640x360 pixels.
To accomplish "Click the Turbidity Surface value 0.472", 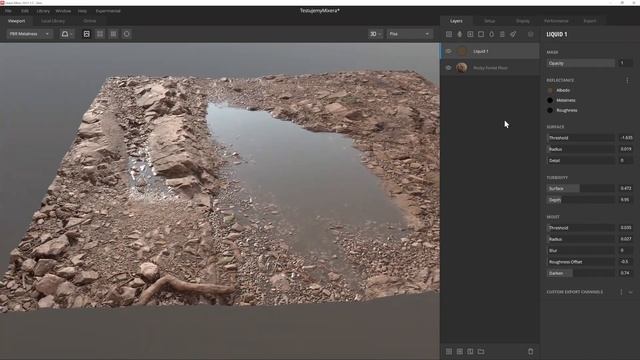I will tap(626, 189).
